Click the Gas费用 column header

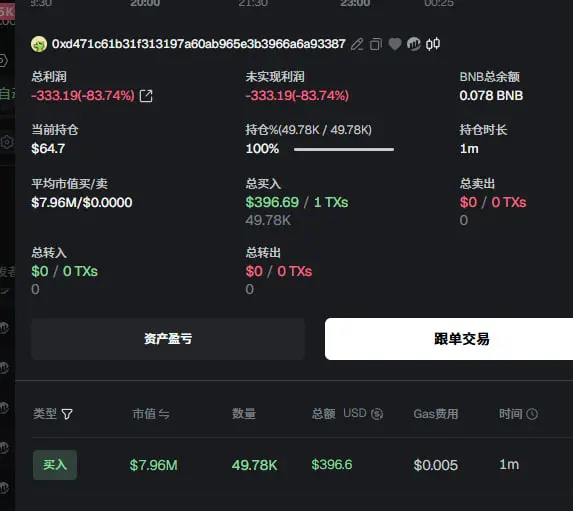click(x=436, y=414)
